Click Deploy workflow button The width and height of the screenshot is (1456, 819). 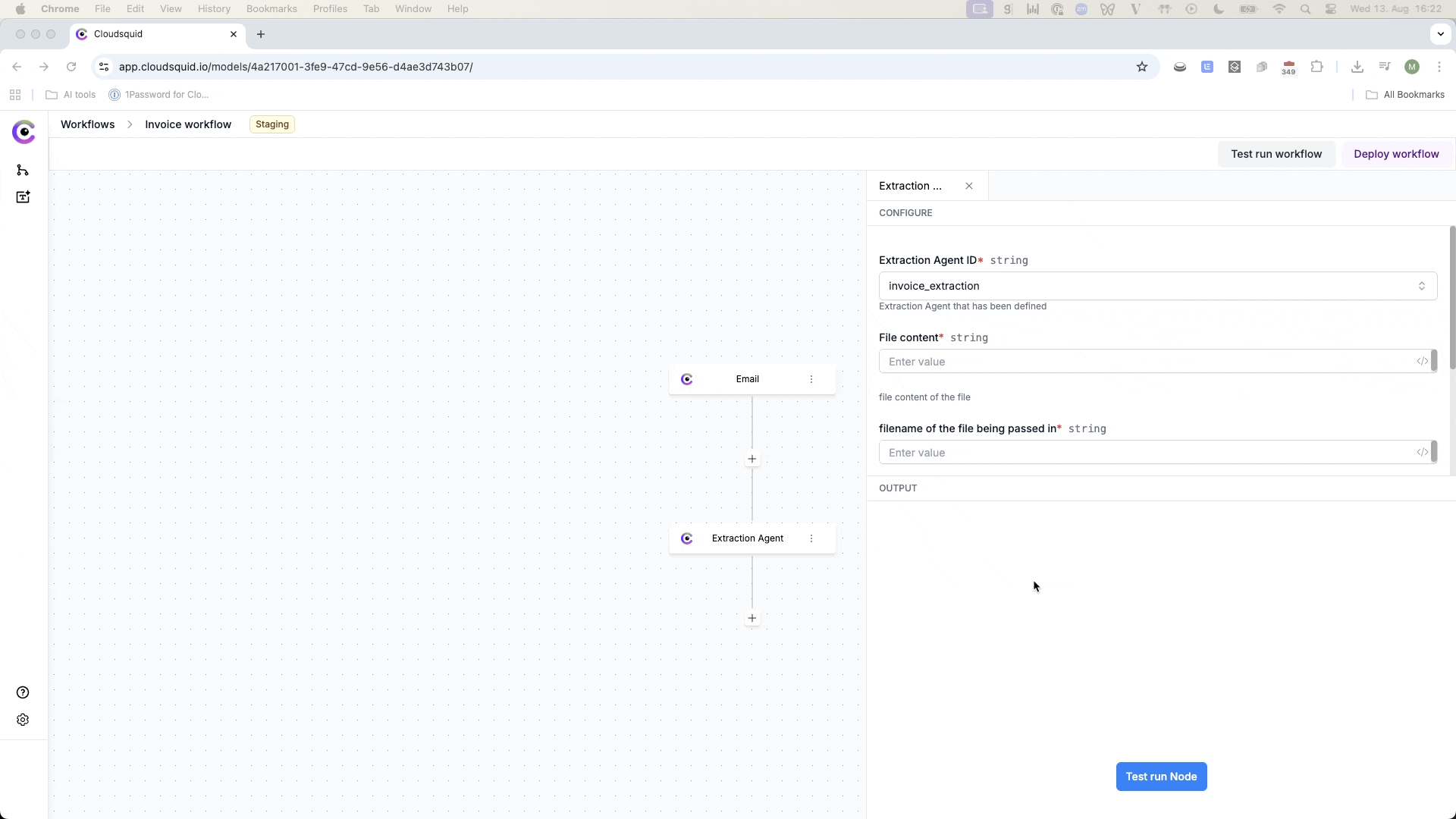click(1395, 154)
